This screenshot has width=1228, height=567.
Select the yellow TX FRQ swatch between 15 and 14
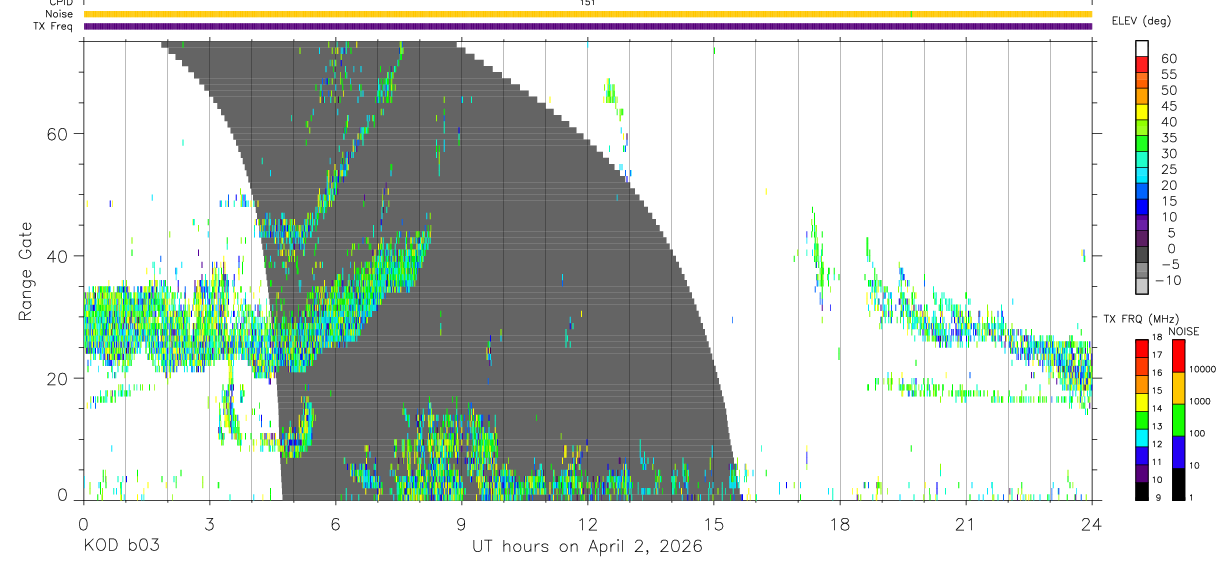(1142, 401)
